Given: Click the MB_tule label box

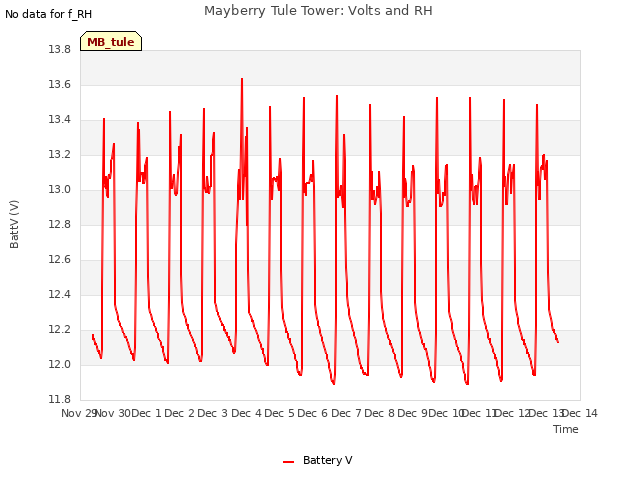Looking at the screenshot, I should coord(111,41).
